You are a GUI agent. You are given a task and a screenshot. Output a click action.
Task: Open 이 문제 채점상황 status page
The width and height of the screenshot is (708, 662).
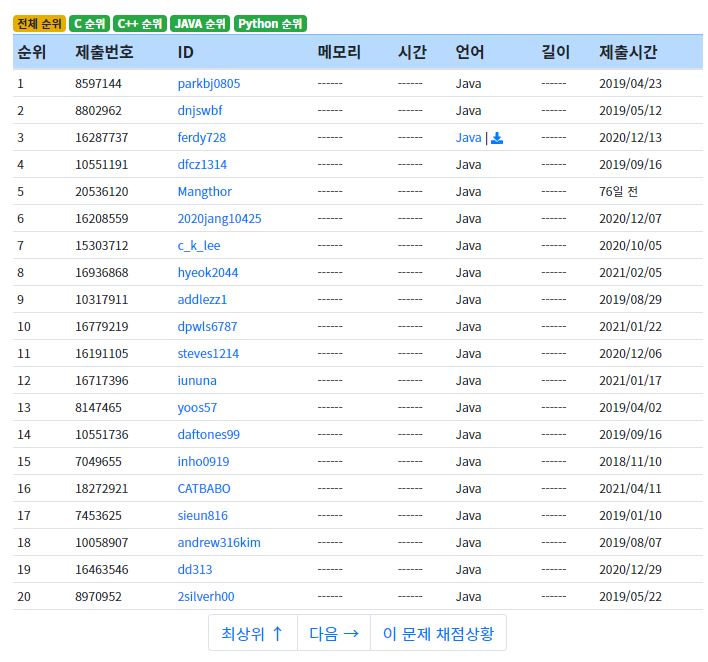pos(438,633)
